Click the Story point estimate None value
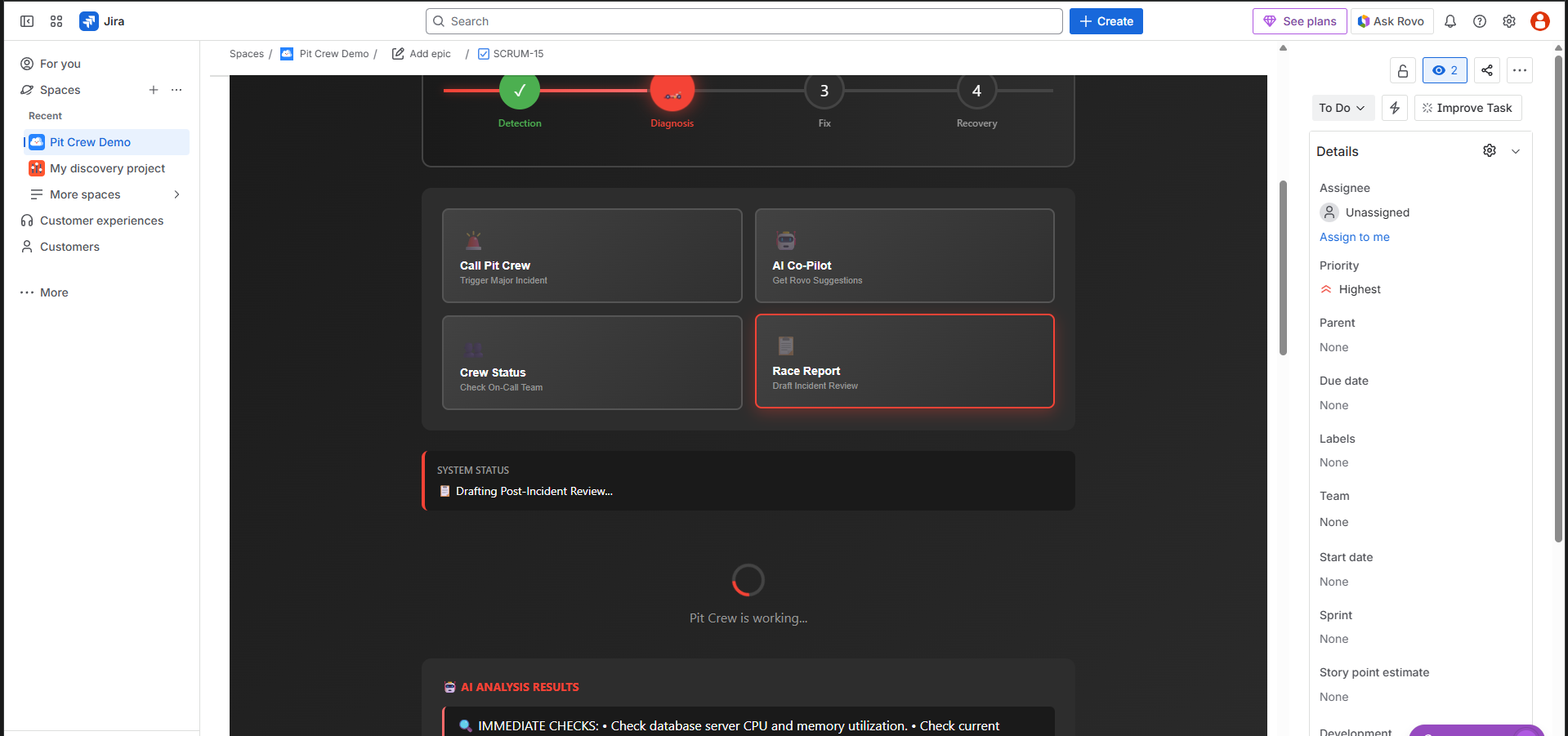 1333,697
